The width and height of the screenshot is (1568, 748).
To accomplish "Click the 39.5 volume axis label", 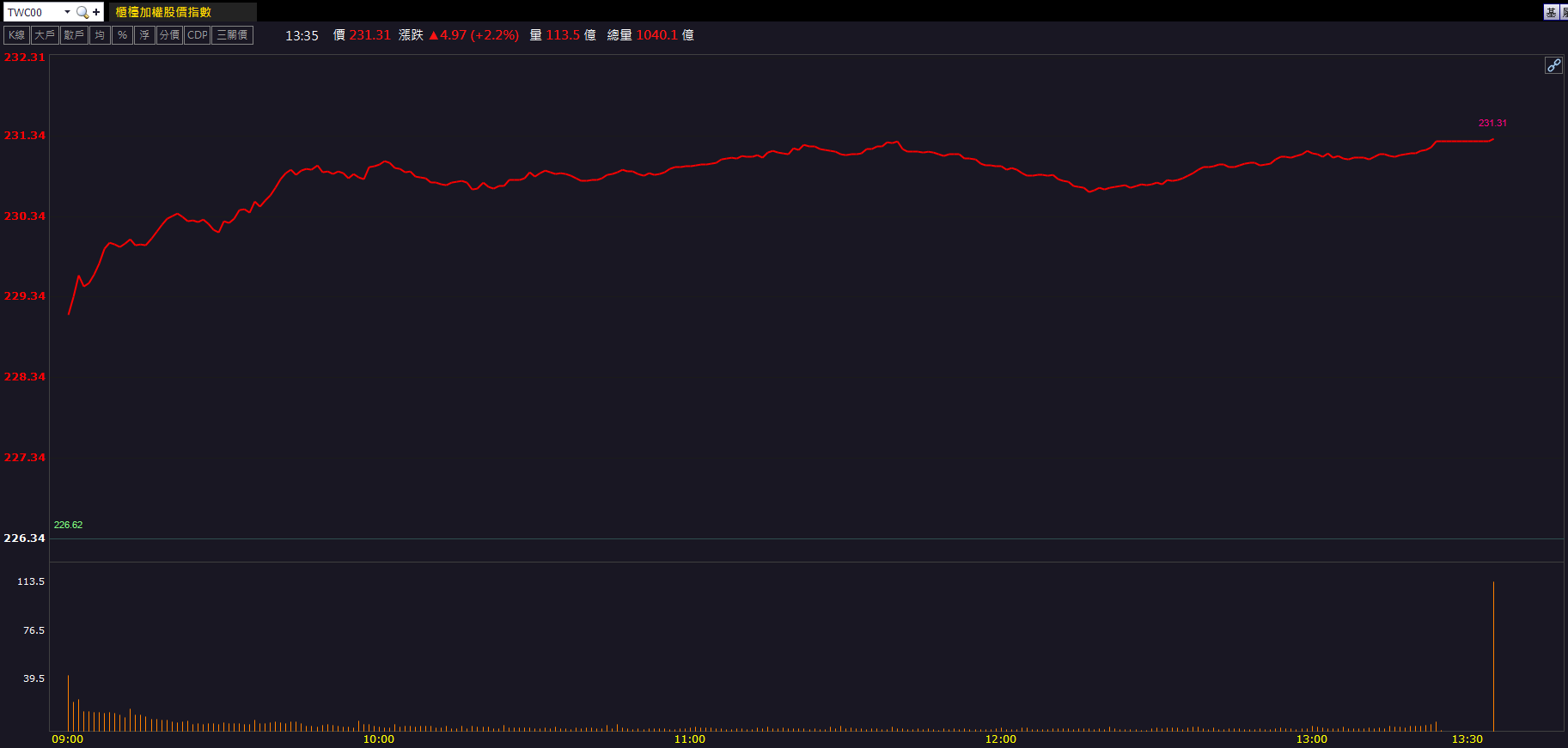I will point(34,678).
